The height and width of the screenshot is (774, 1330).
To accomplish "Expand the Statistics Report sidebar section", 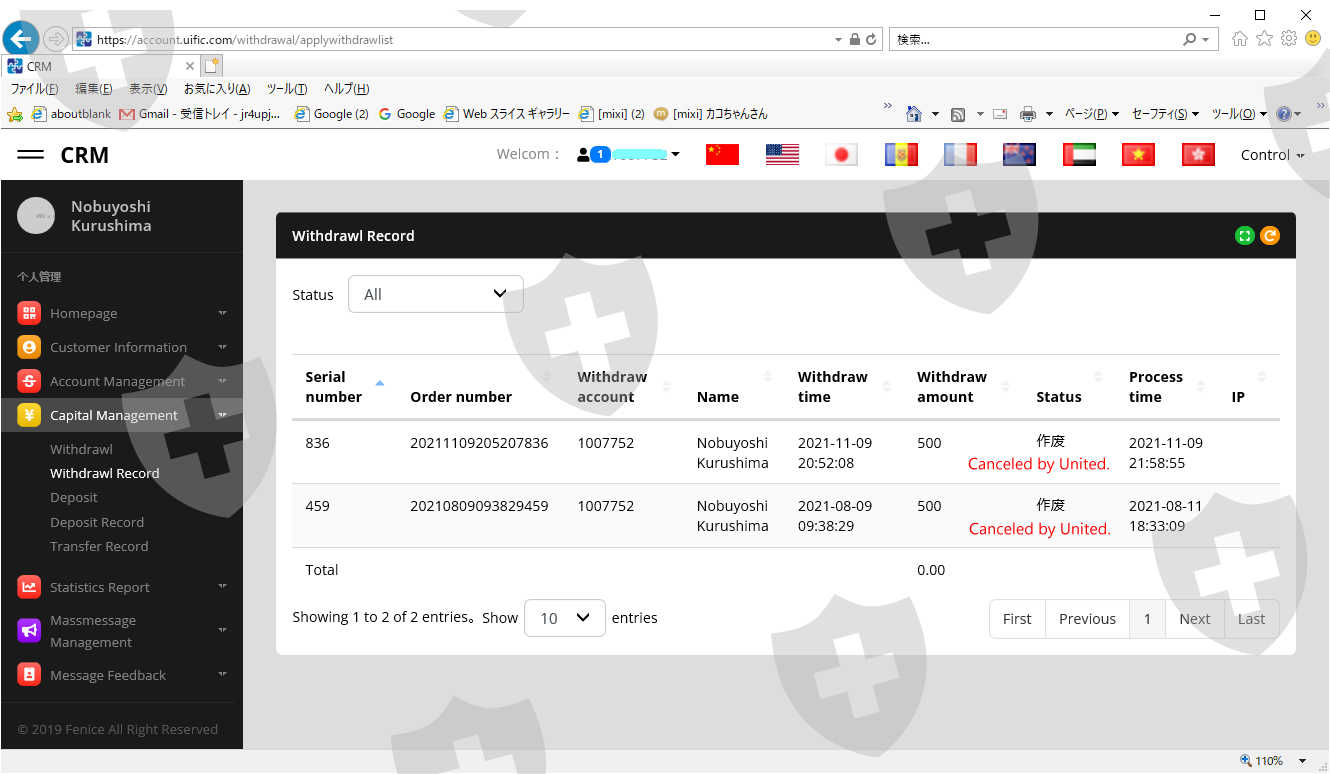I will [100, 587].
